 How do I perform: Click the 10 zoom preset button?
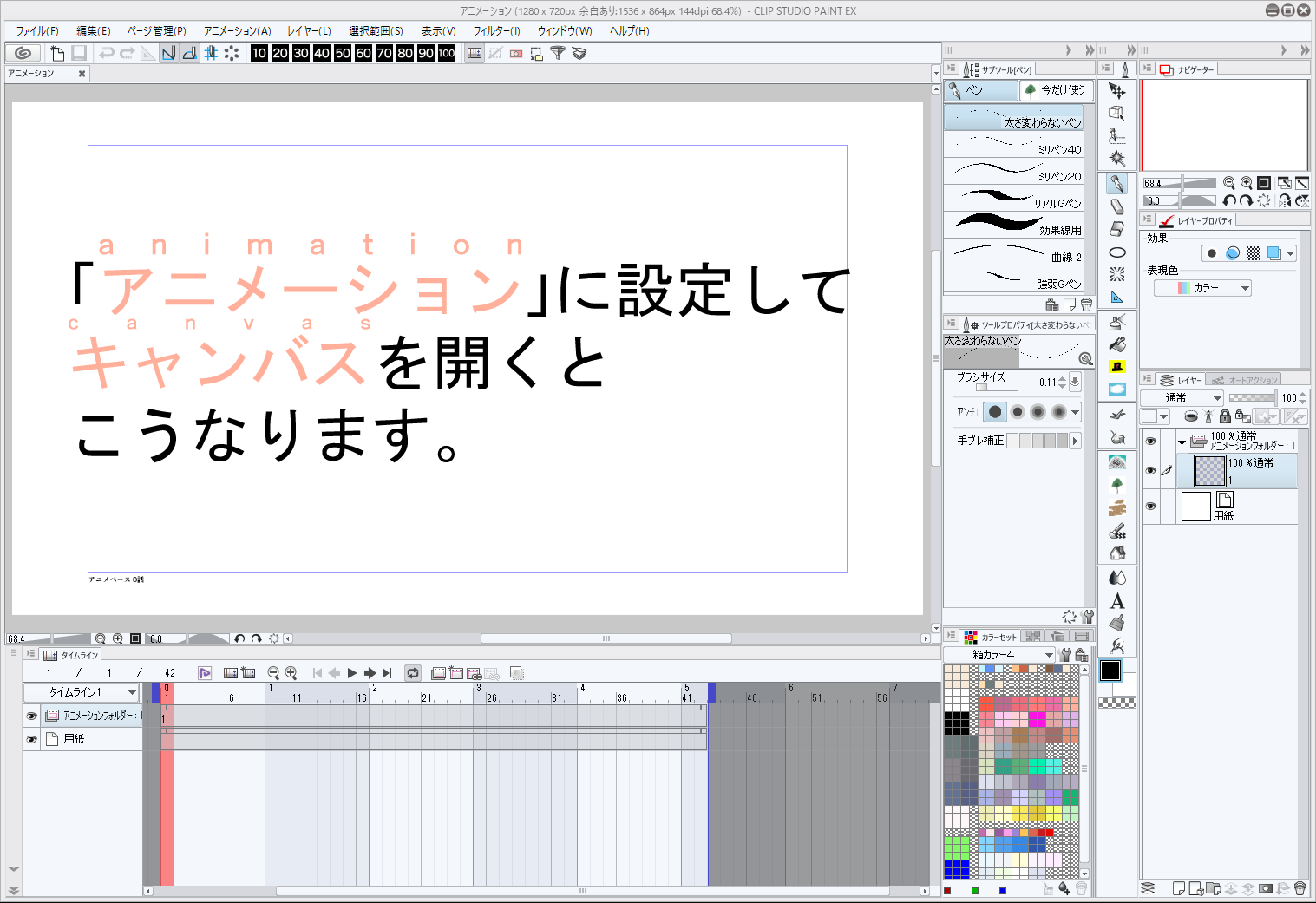259,53
